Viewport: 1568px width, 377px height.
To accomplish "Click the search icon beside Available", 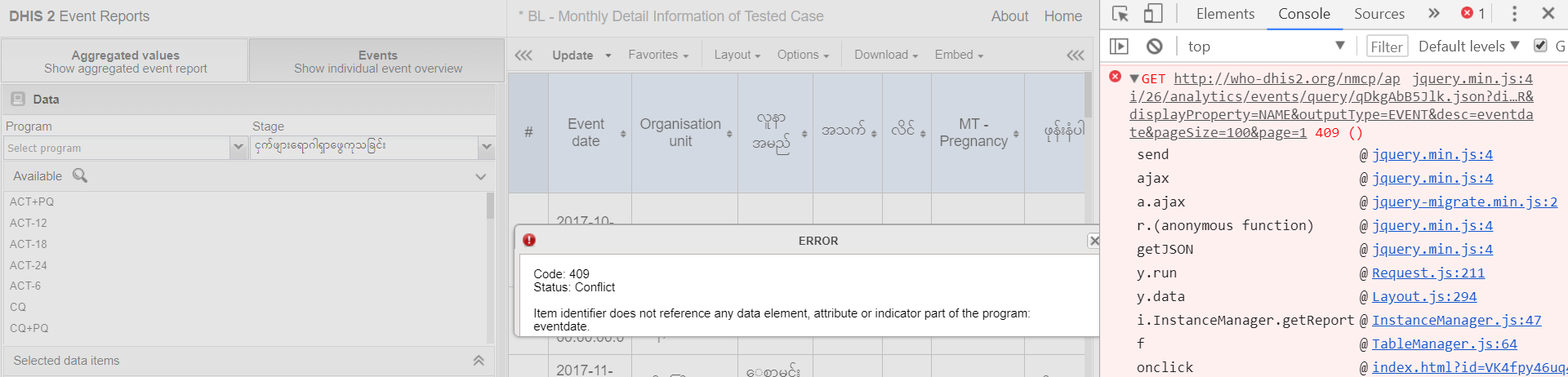I will pos(80,175).
